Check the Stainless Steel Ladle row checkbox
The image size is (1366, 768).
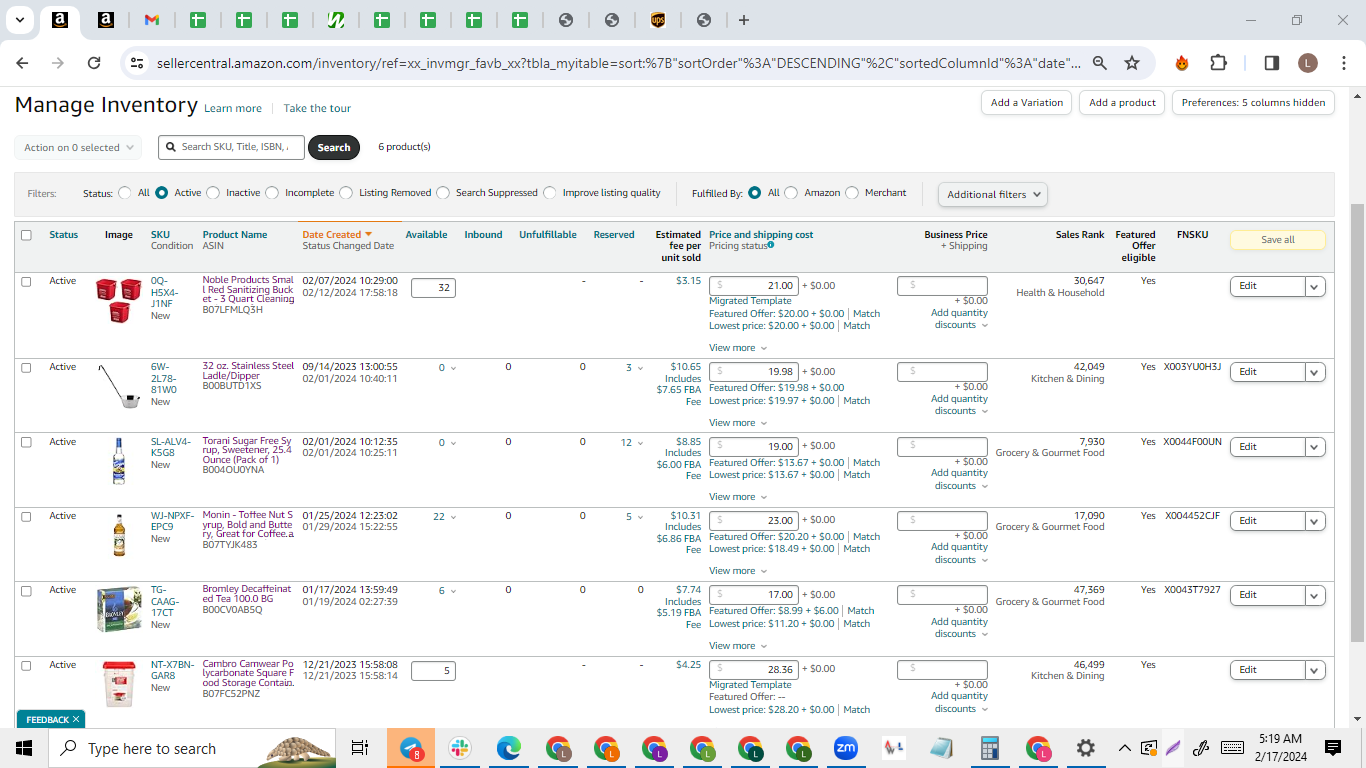(x=26, y=367)
